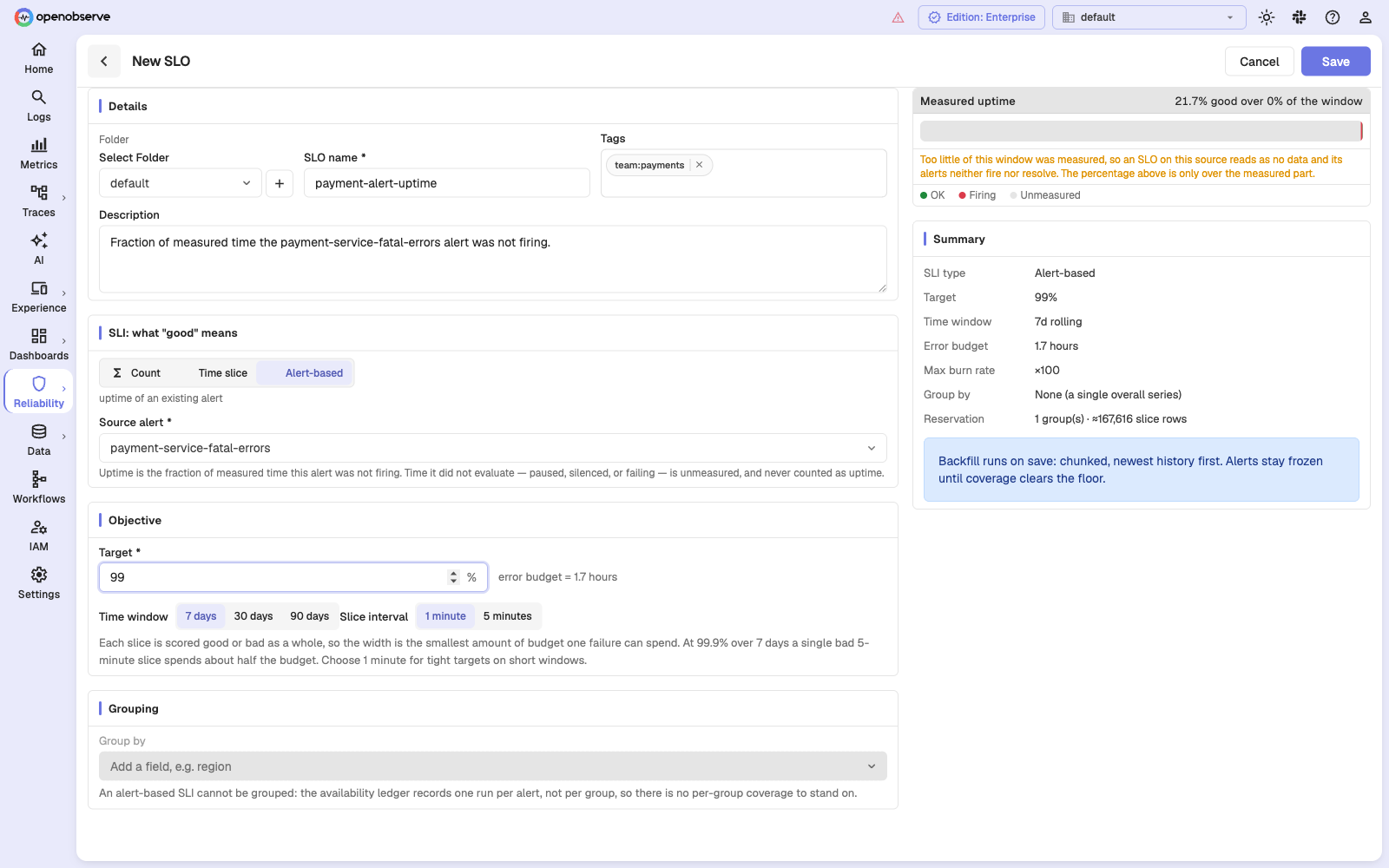Expand Dashboards submenu chevron
This screenshot has width=1389, height=868.
tap(64, 341)
